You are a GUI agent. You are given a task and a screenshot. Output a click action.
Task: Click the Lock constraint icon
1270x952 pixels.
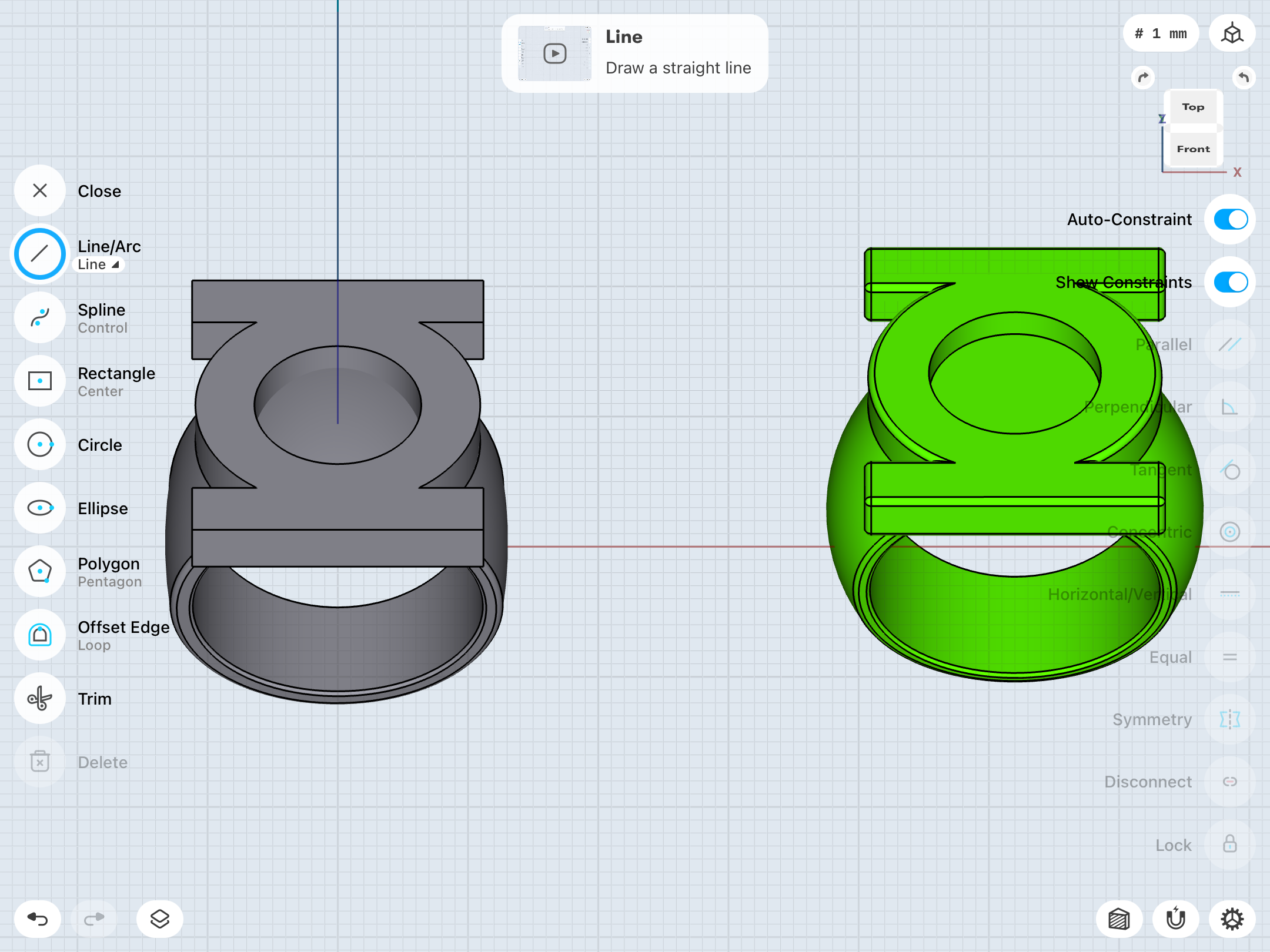[1230, 845]
